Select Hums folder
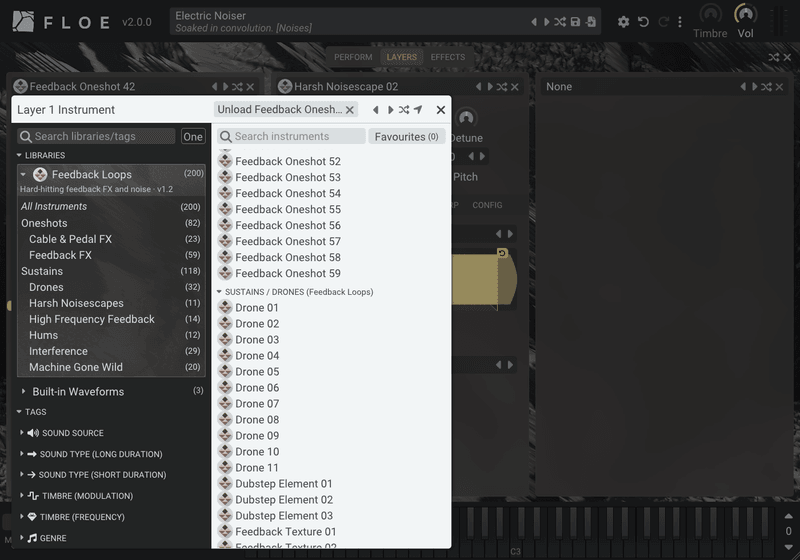This screenshot has height=560, width=800. (111, 335)
